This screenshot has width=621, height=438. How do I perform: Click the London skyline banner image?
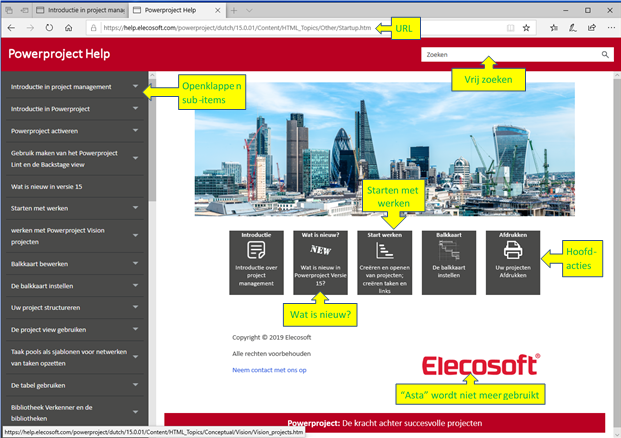click(385, 149)
